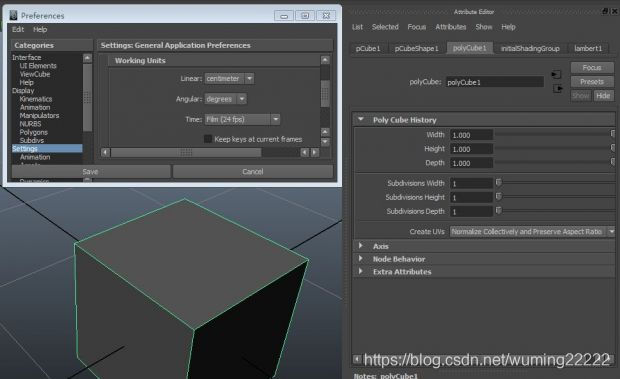Select Display category
This screenshot has width=620, height=379.
coord(23,91)
